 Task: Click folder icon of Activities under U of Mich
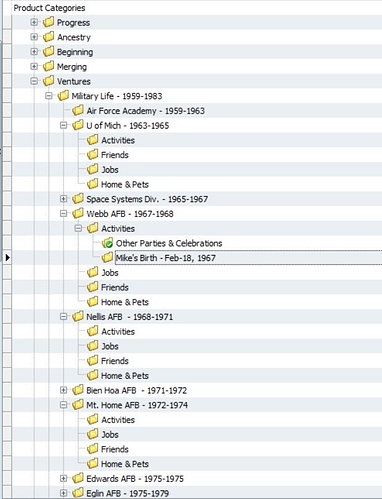92,140
